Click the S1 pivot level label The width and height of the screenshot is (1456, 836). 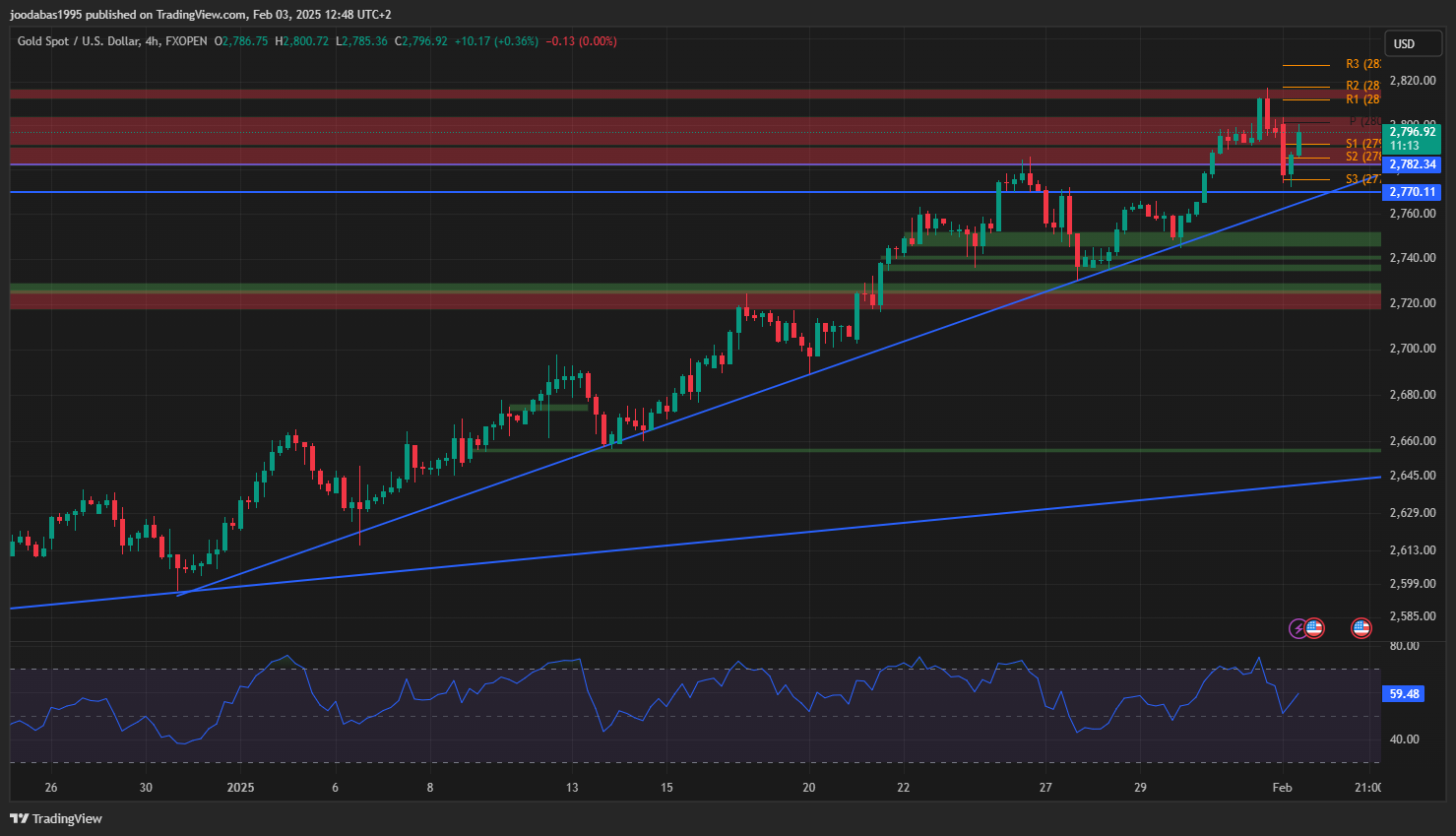coord(1362,144)
